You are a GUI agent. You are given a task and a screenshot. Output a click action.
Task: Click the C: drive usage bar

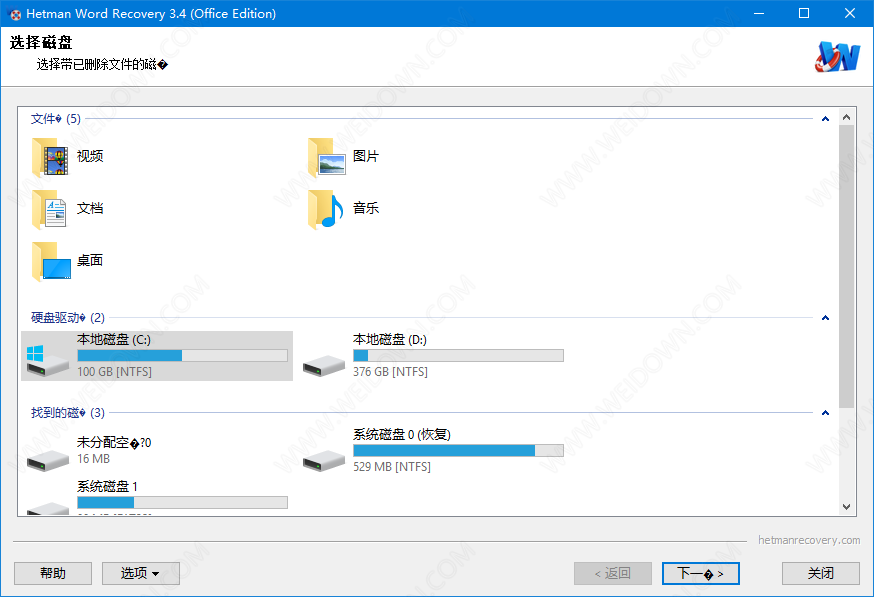(182, 356)
